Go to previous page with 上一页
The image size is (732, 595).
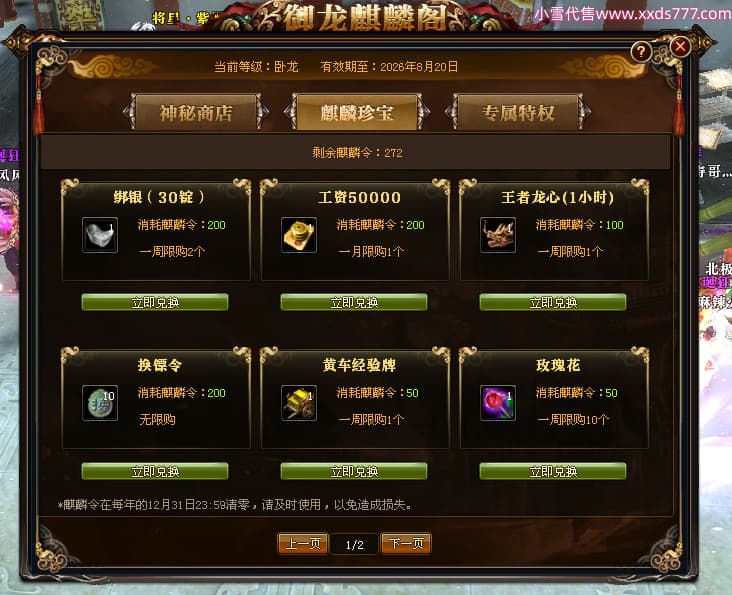(303, 544)
